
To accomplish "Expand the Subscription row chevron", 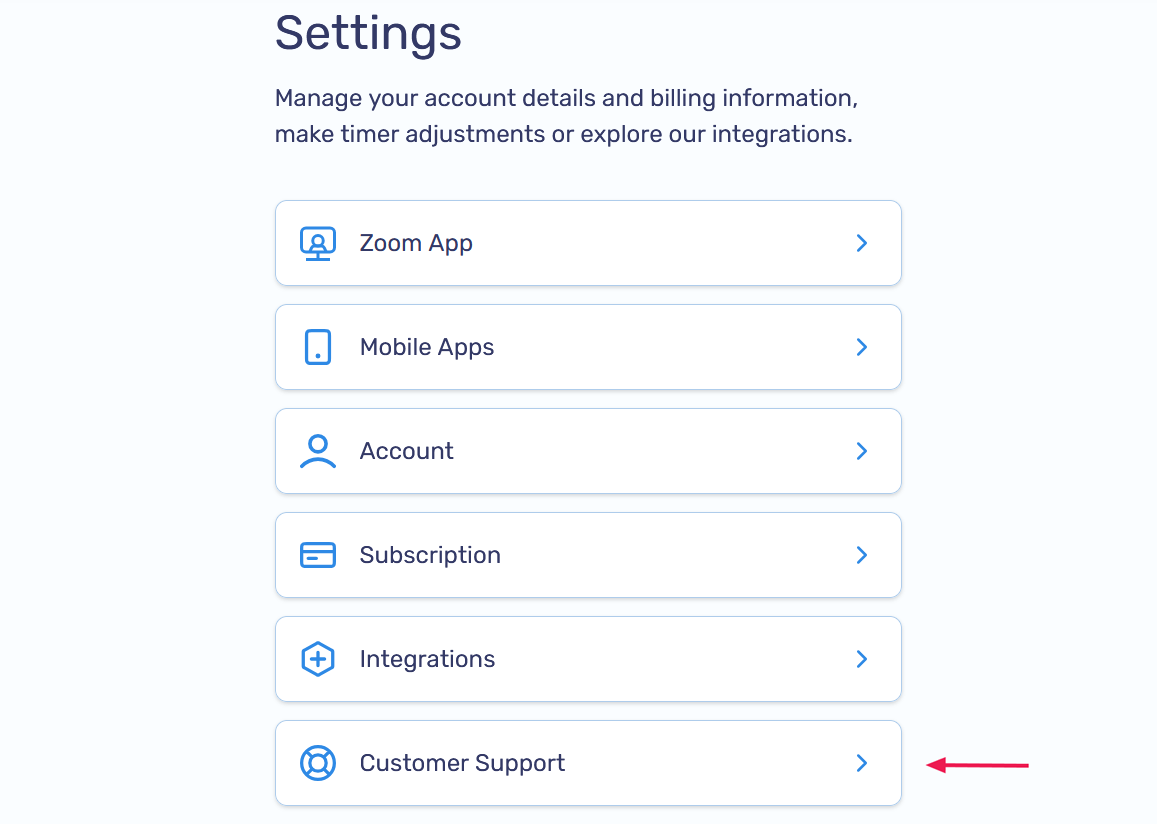I will coord(861,555).
